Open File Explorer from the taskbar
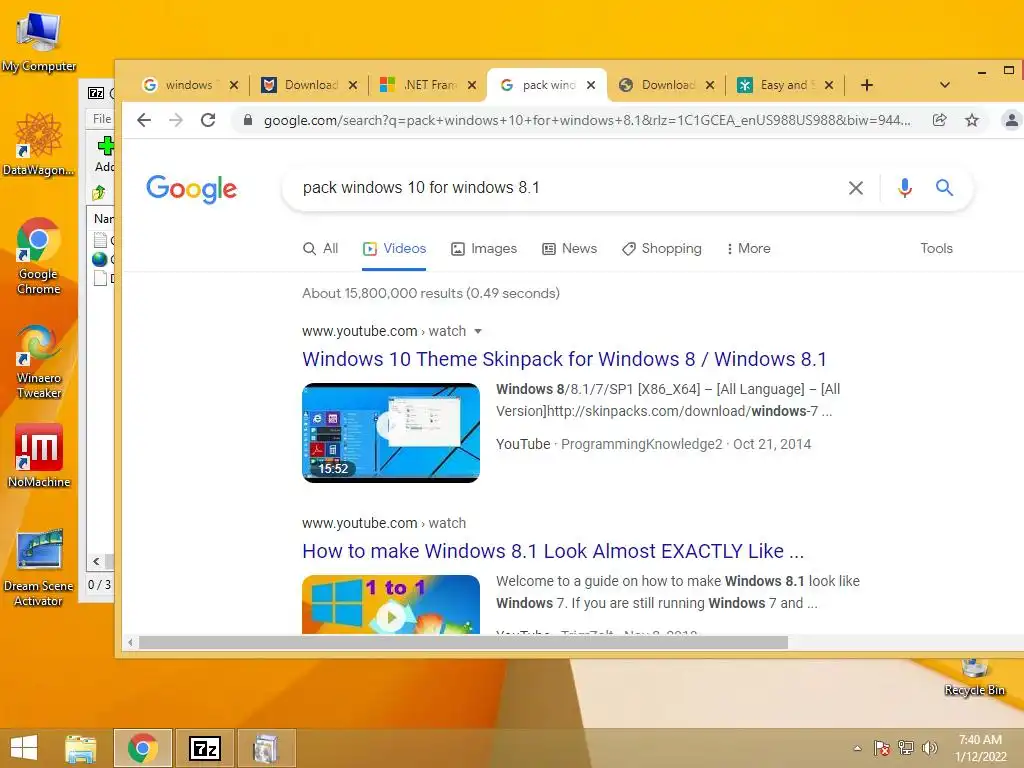The height and width of the screenshot is (768, 1024). (x=81, y=748)
